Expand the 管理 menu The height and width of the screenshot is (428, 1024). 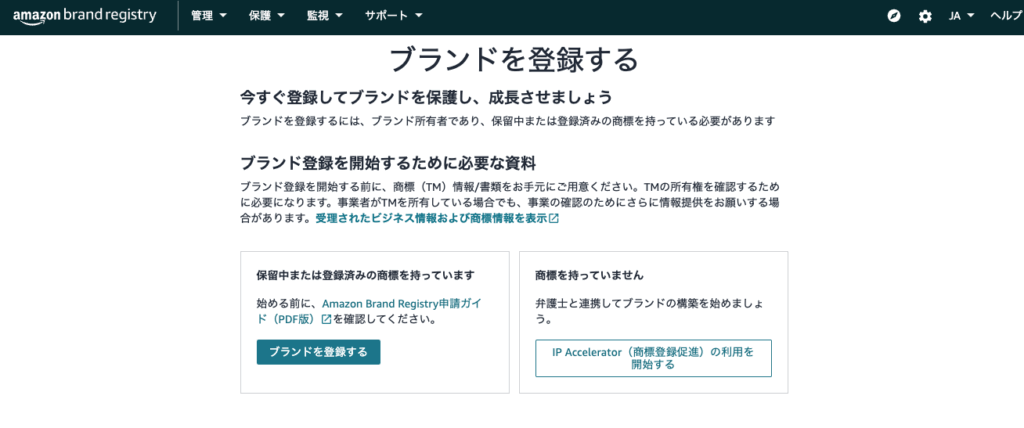click(209, 16)
